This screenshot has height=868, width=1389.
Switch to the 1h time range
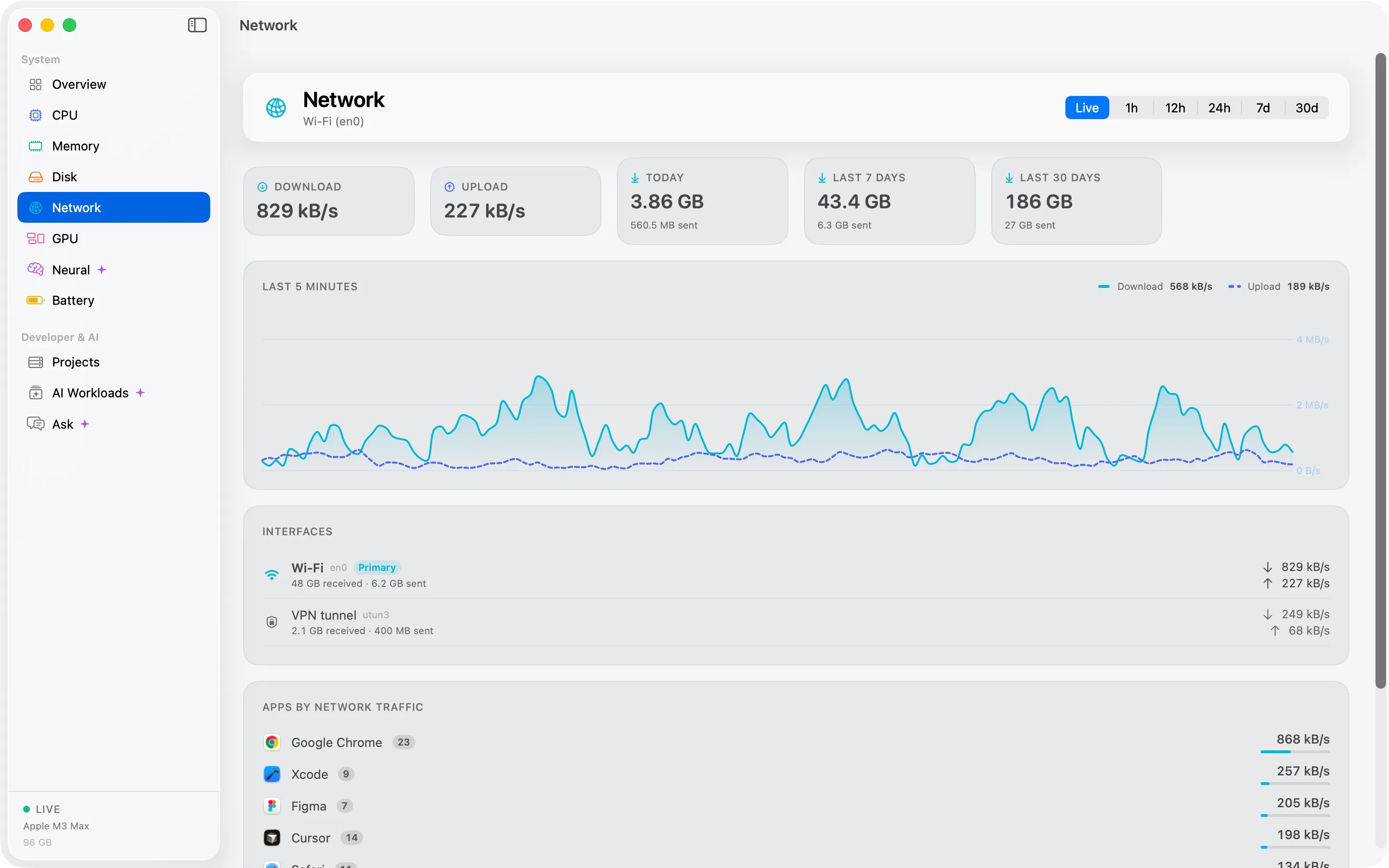(1130, 108)
